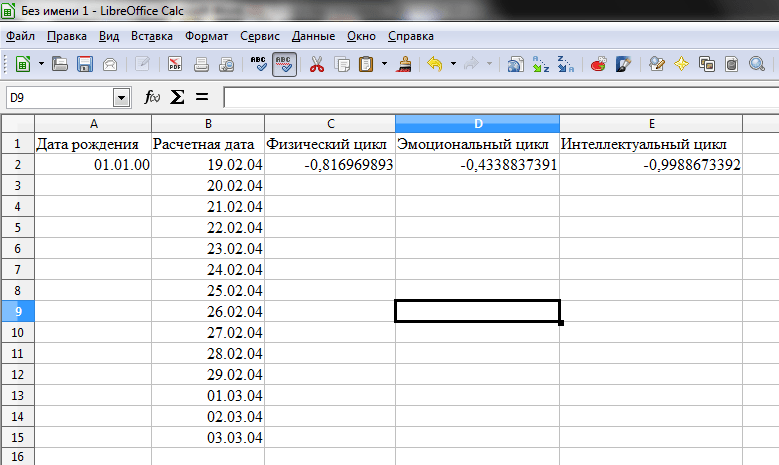This screenshot has width=779, height=465.
Task: Click the Paste clipboard icon
Action: (x=366, y=64)
